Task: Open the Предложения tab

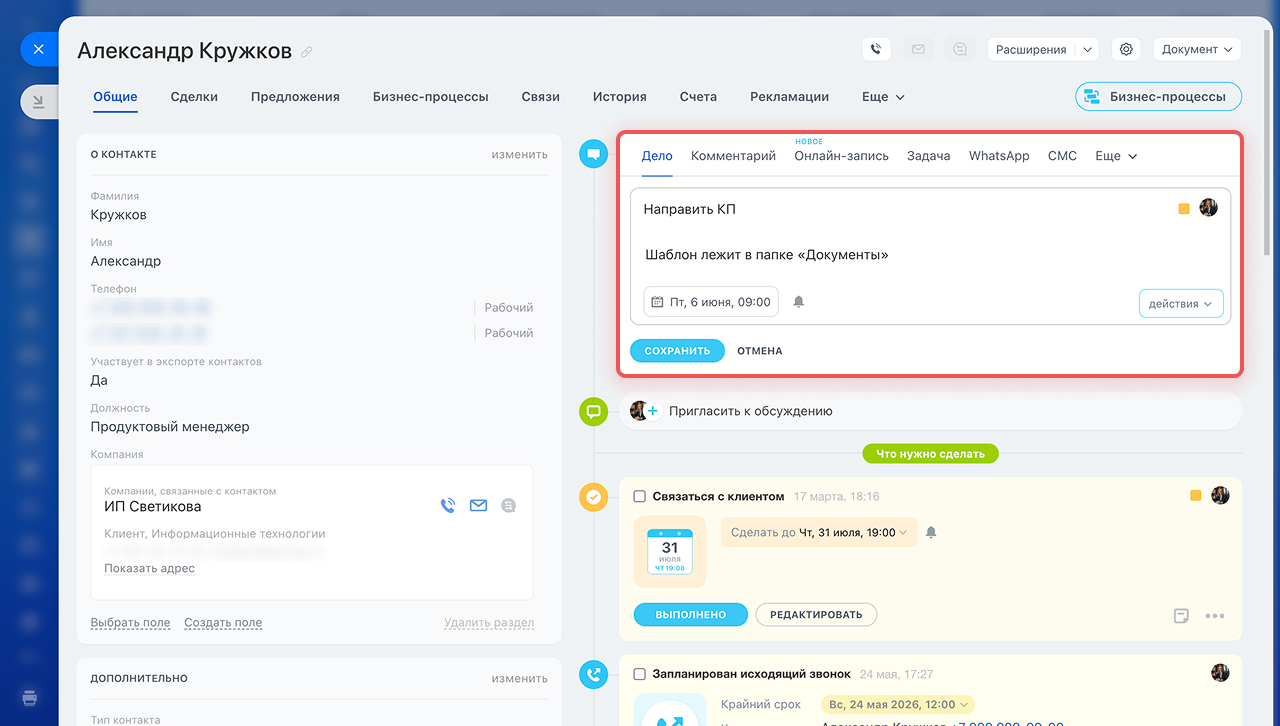Action: tap(295, 97)
